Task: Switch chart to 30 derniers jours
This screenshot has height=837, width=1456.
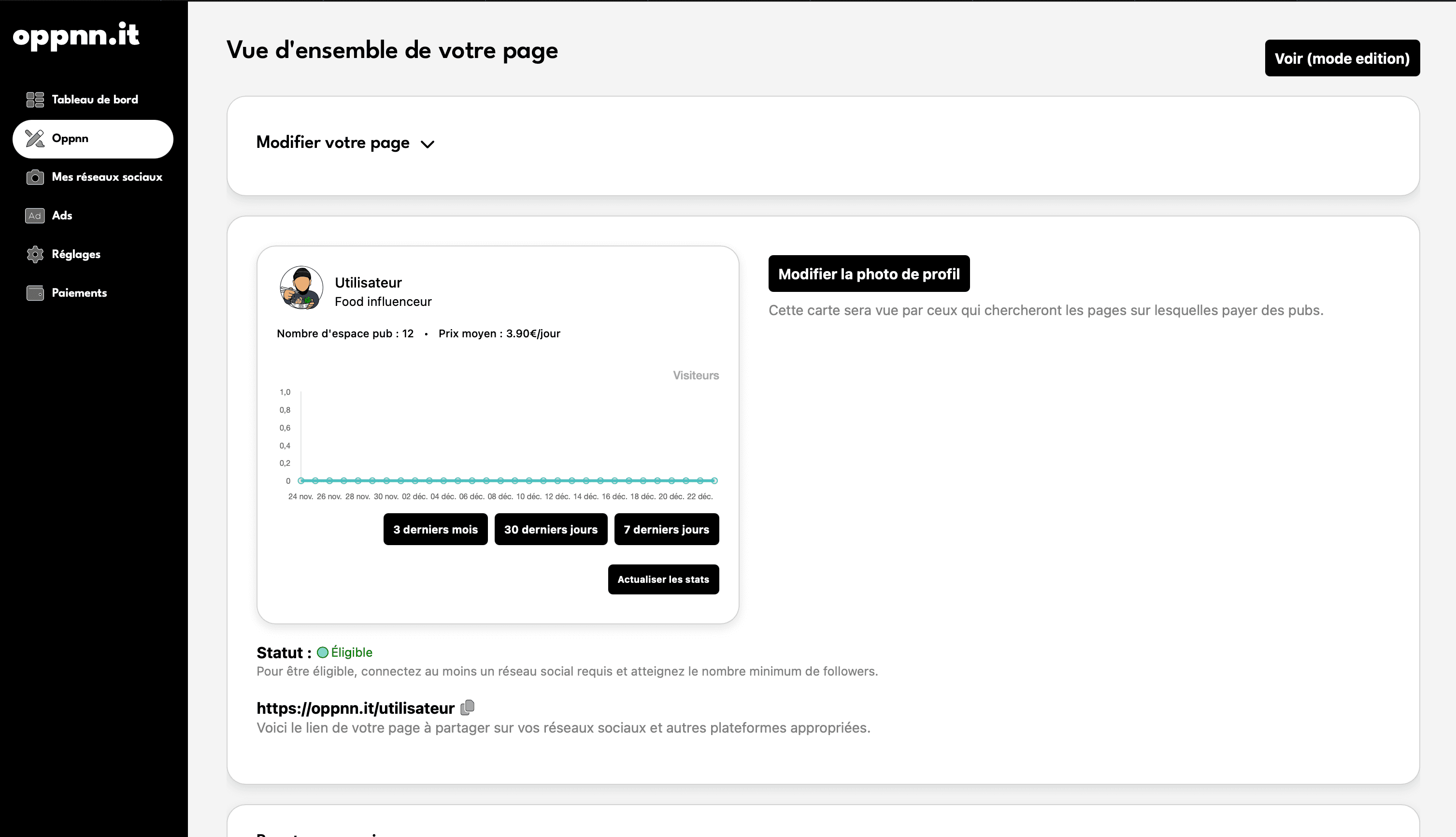Action: [550, 529]
